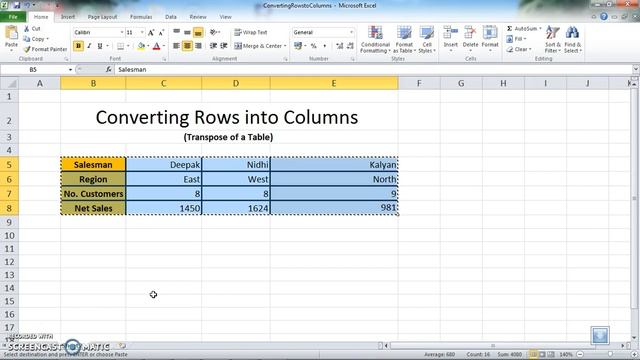
Task: Open the General number format dropdown
Action: point(351,32)
